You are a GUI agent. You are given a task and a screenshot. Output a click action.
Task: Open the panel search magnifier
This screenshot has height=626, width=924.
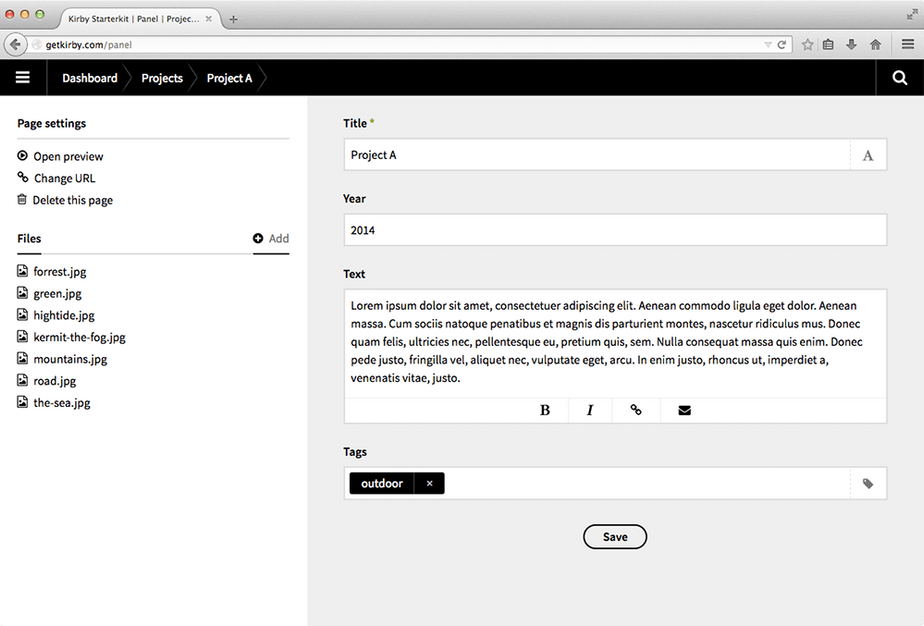tap(899, 77)
